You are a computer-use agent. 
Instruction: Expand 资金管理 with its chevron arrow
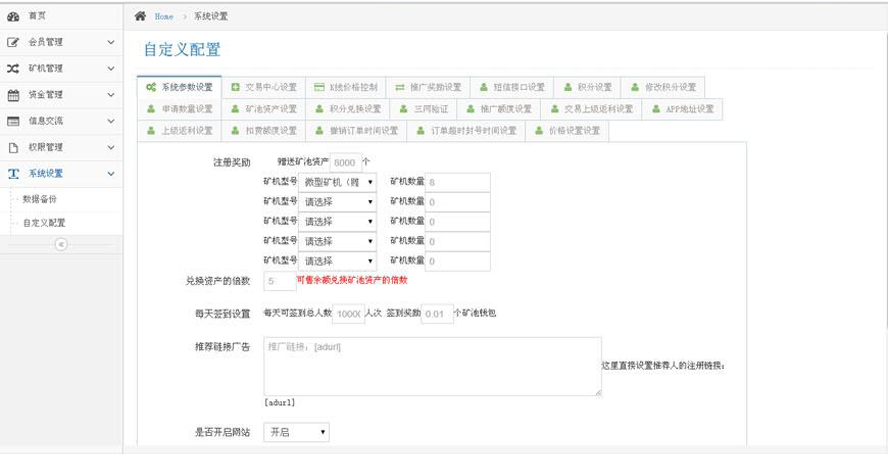[111, 95]
